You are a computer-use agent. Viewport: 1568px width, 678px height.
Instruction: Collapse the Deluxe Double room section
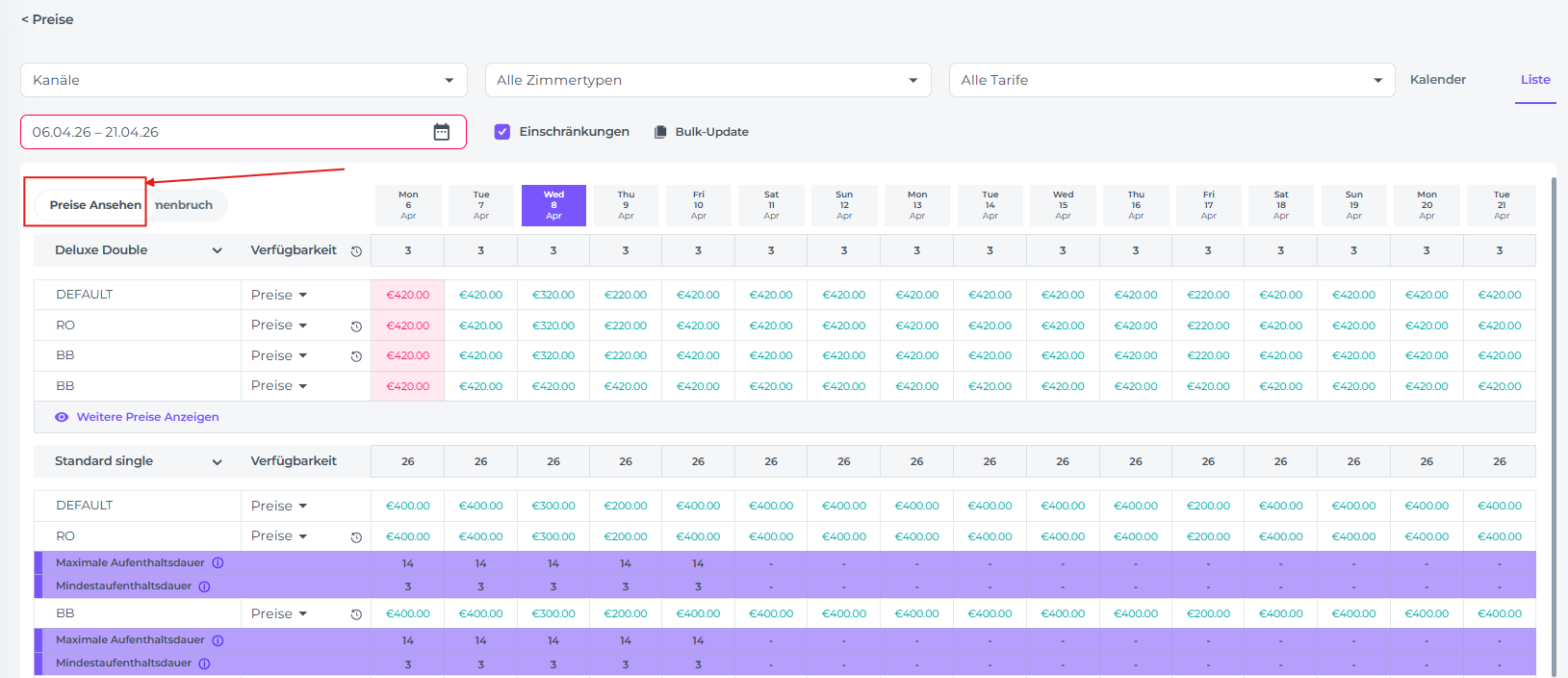[x=218, y=250]
